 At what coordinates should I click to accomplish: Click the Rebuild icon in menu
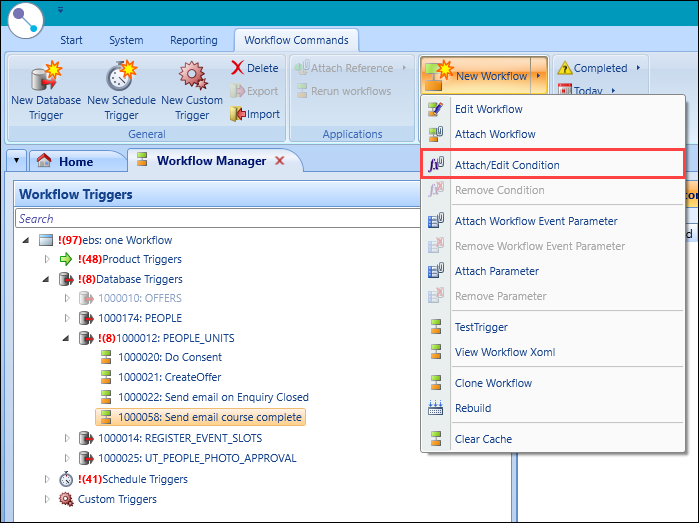[x=435, y=408]
